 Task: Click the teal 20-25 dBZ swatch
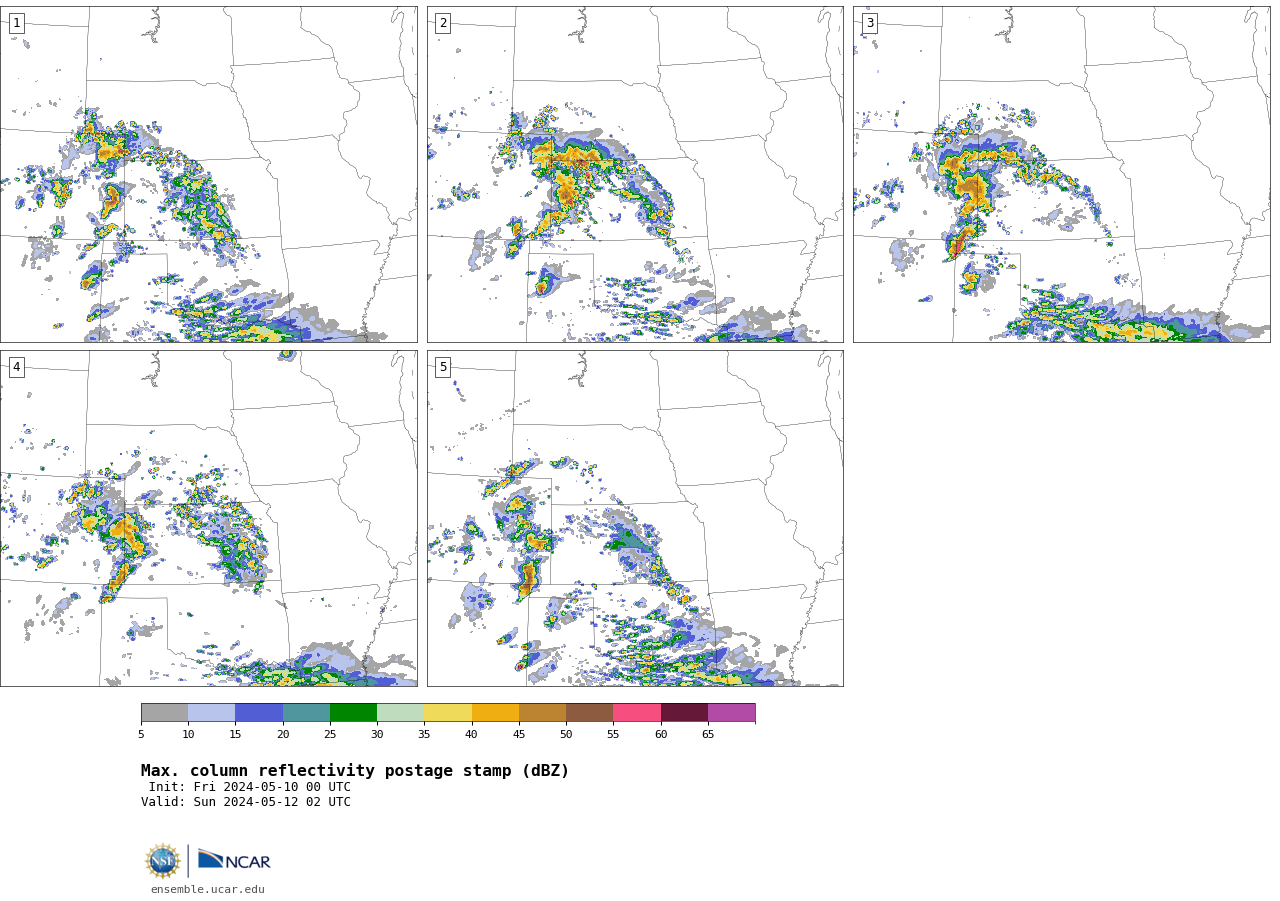click(x=306, y=712)
